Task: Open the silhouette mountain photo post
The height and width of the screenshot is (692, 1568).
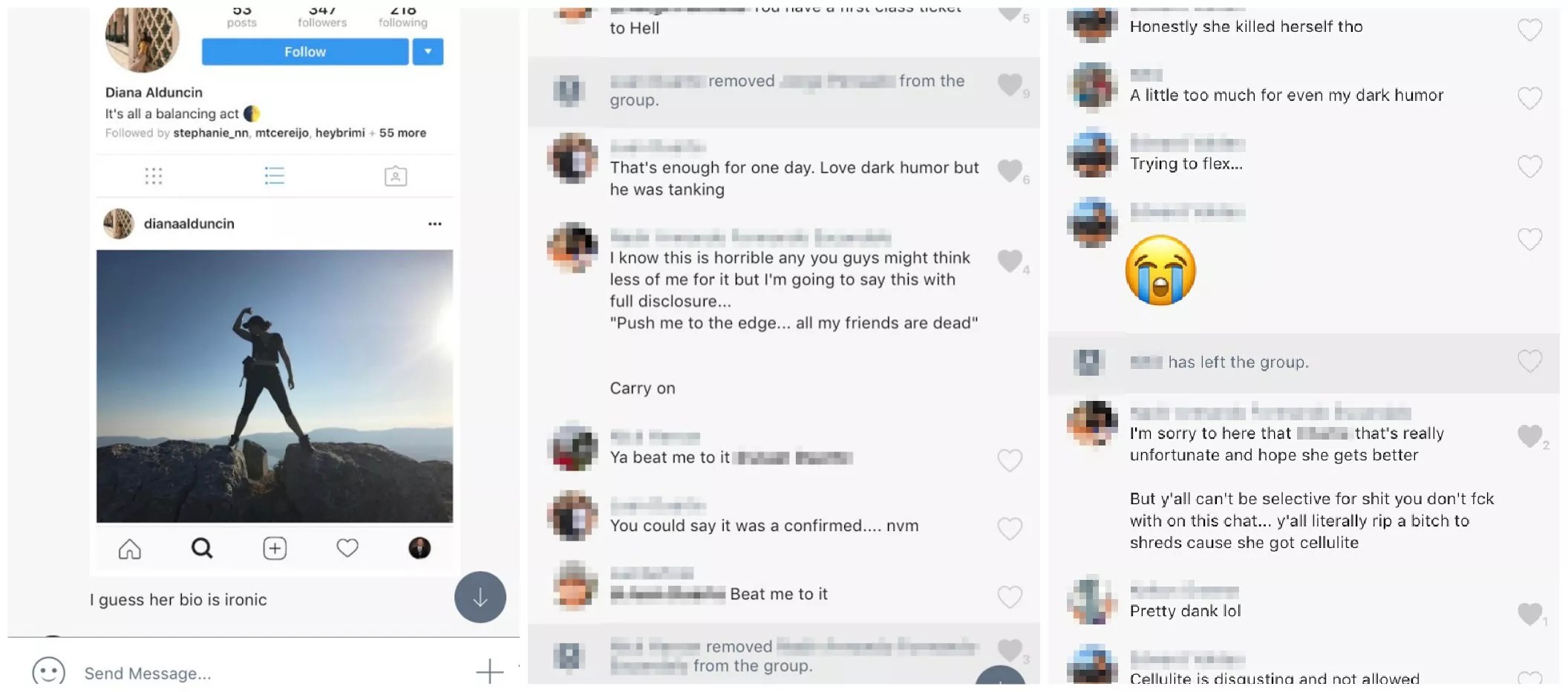Action: (x=275, y=386)
